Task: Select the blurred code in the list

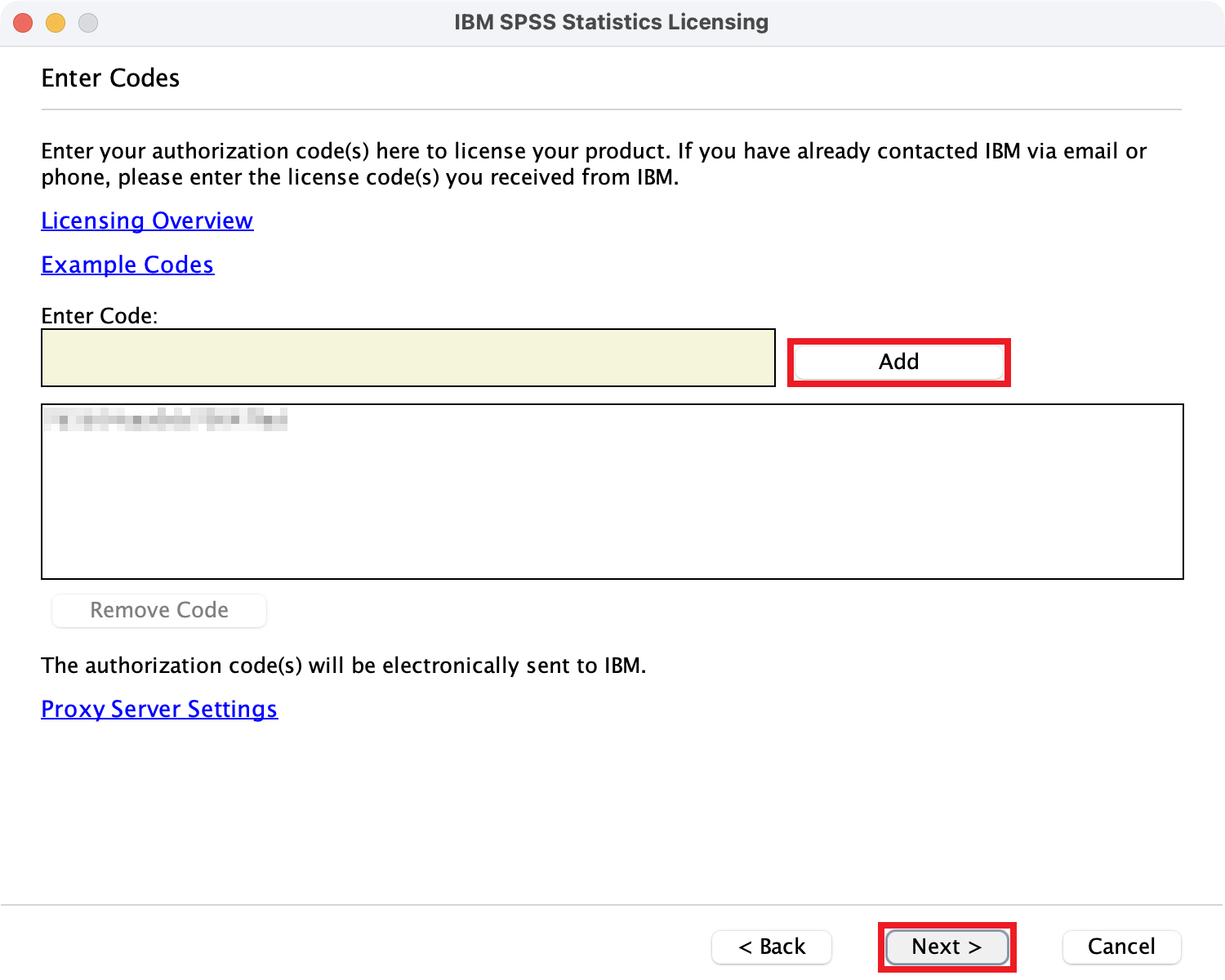Action: 165,420
